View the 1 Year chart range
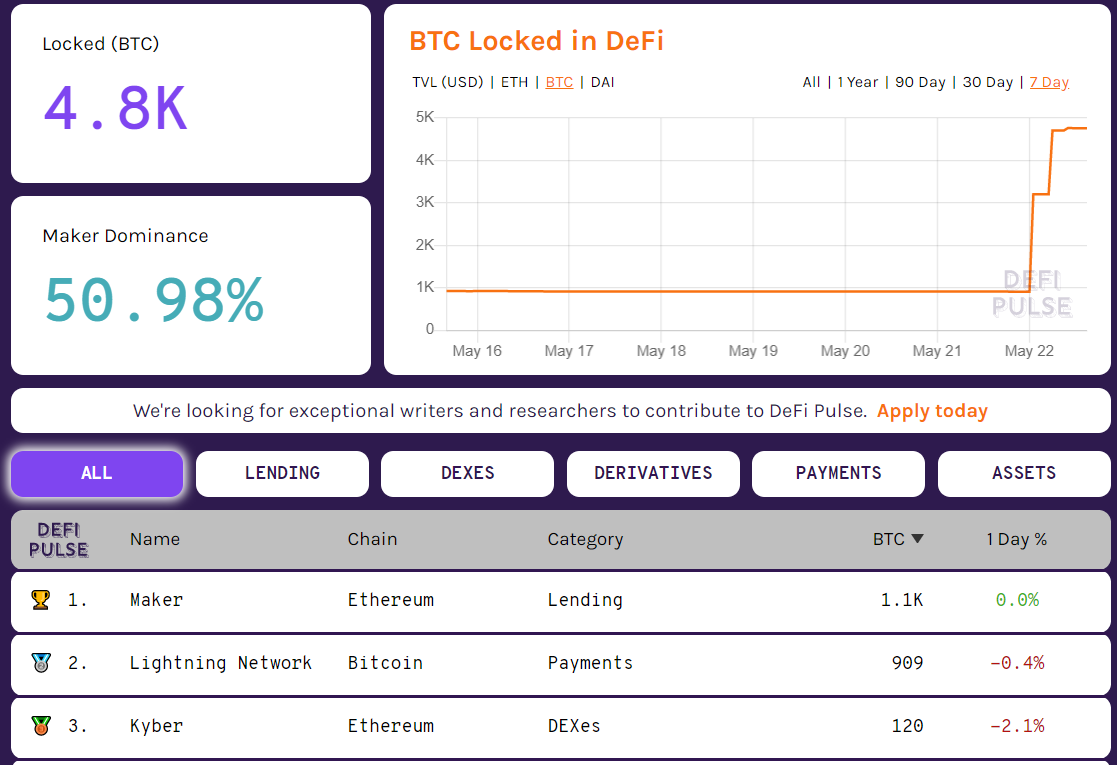The width and height of the screenshot is (1117, 765). [857, 82]
